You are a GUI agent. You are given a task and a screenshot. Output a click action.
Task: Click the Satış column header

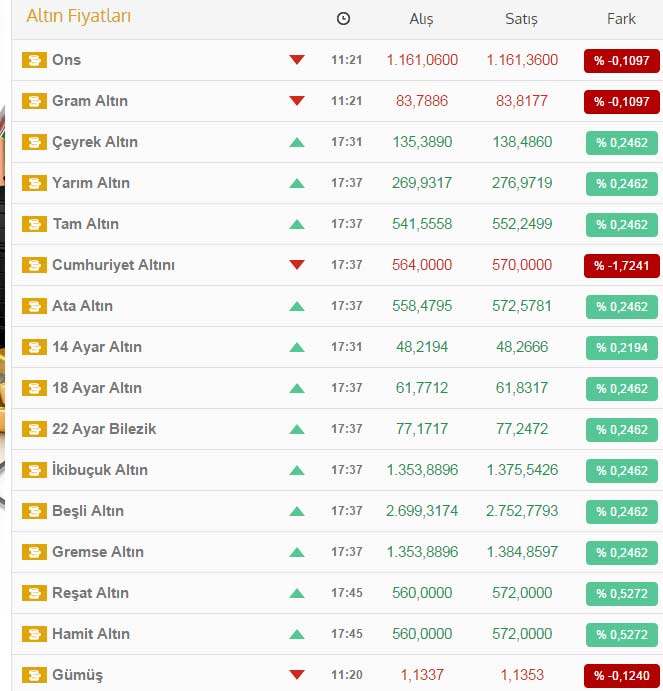[x=521, y=19]
